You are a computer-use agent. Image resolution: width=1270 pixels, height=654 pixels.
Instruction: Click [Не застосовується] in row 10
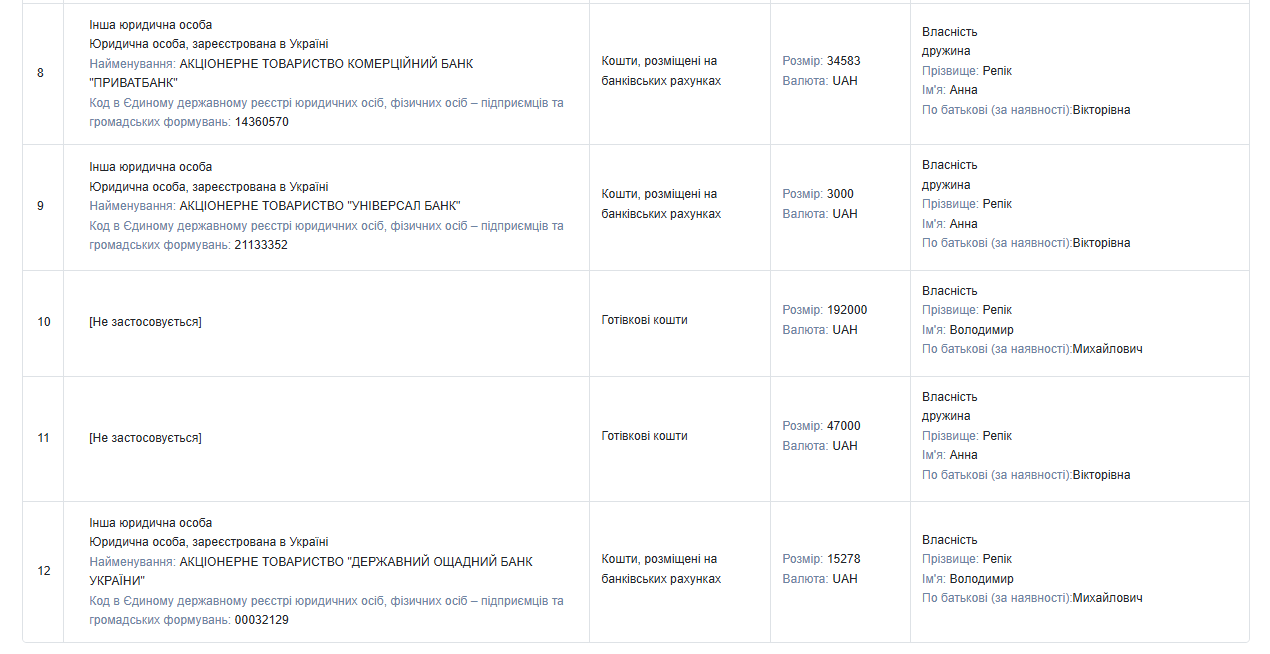pos(145,322)
